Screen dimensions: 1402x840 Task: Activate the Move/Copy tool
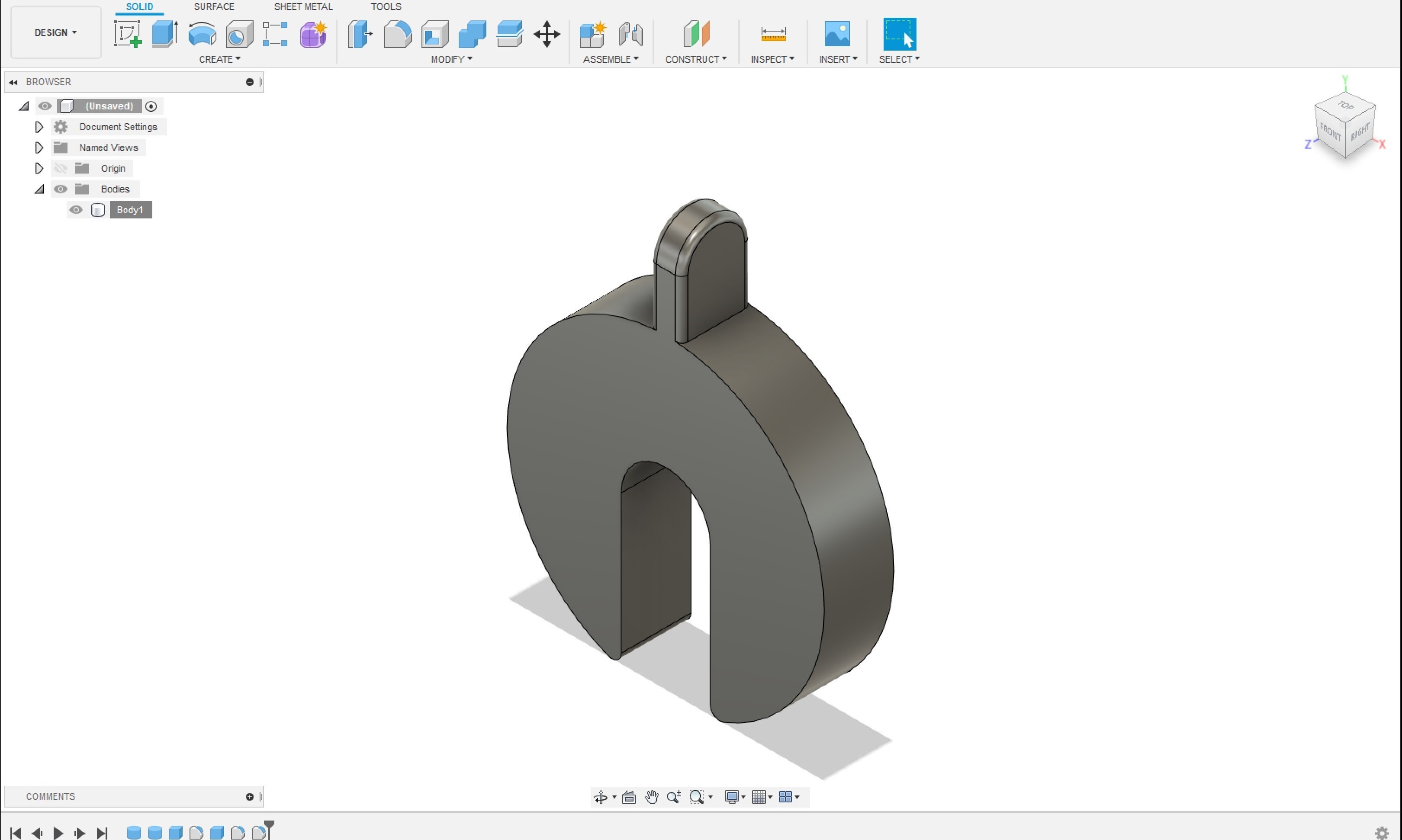point(547,34)
